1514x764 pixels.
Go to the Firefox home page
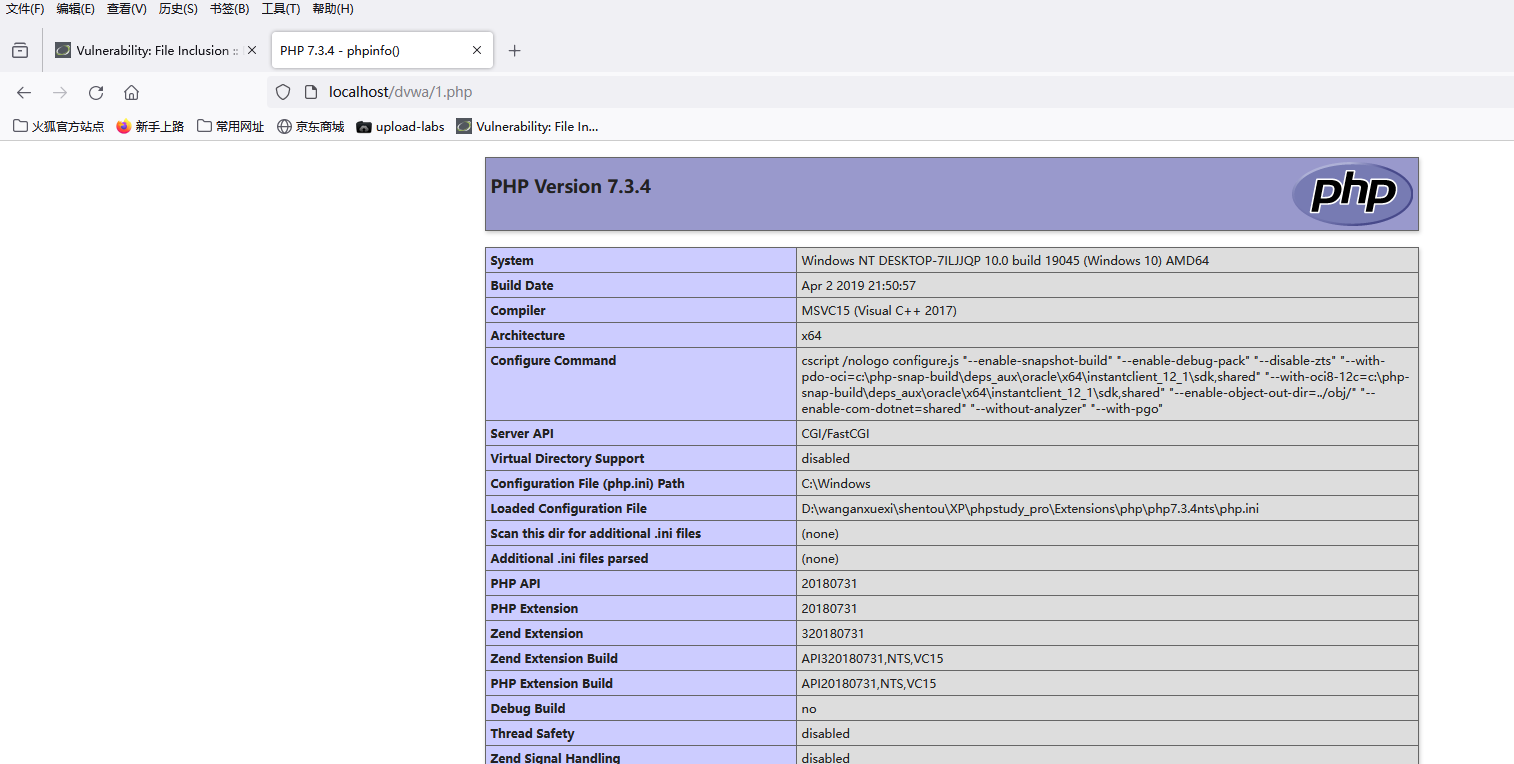click(x=131, y=92)
